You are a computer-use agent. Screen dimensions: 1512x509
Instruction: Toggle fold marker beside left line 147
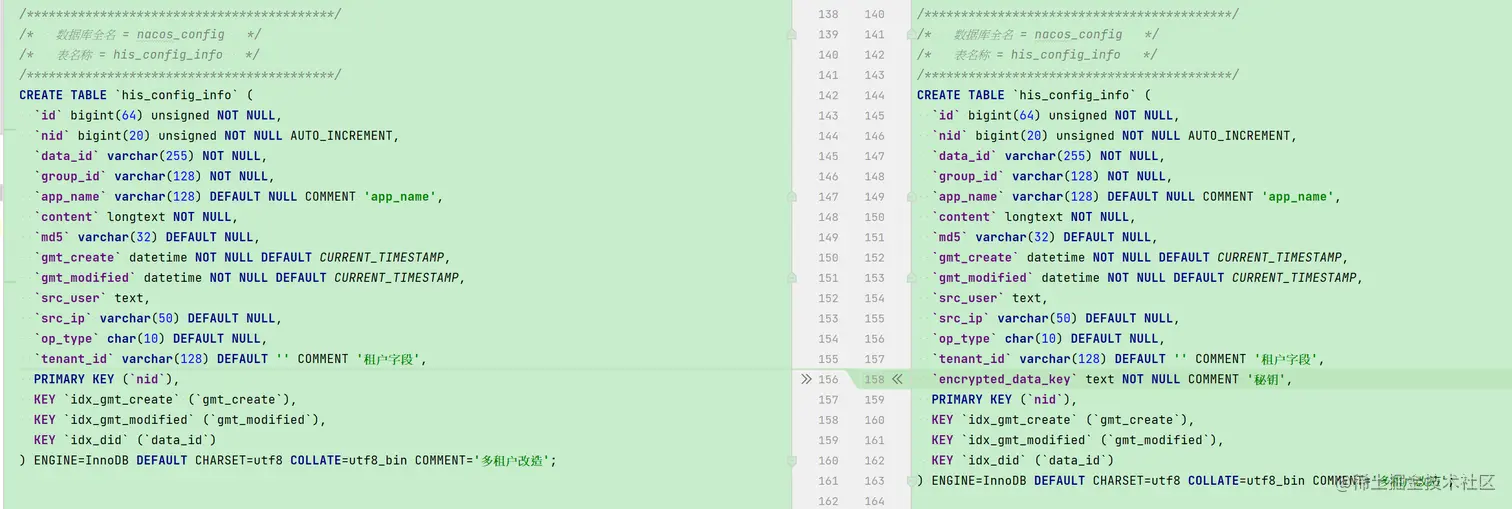point(791,196)
